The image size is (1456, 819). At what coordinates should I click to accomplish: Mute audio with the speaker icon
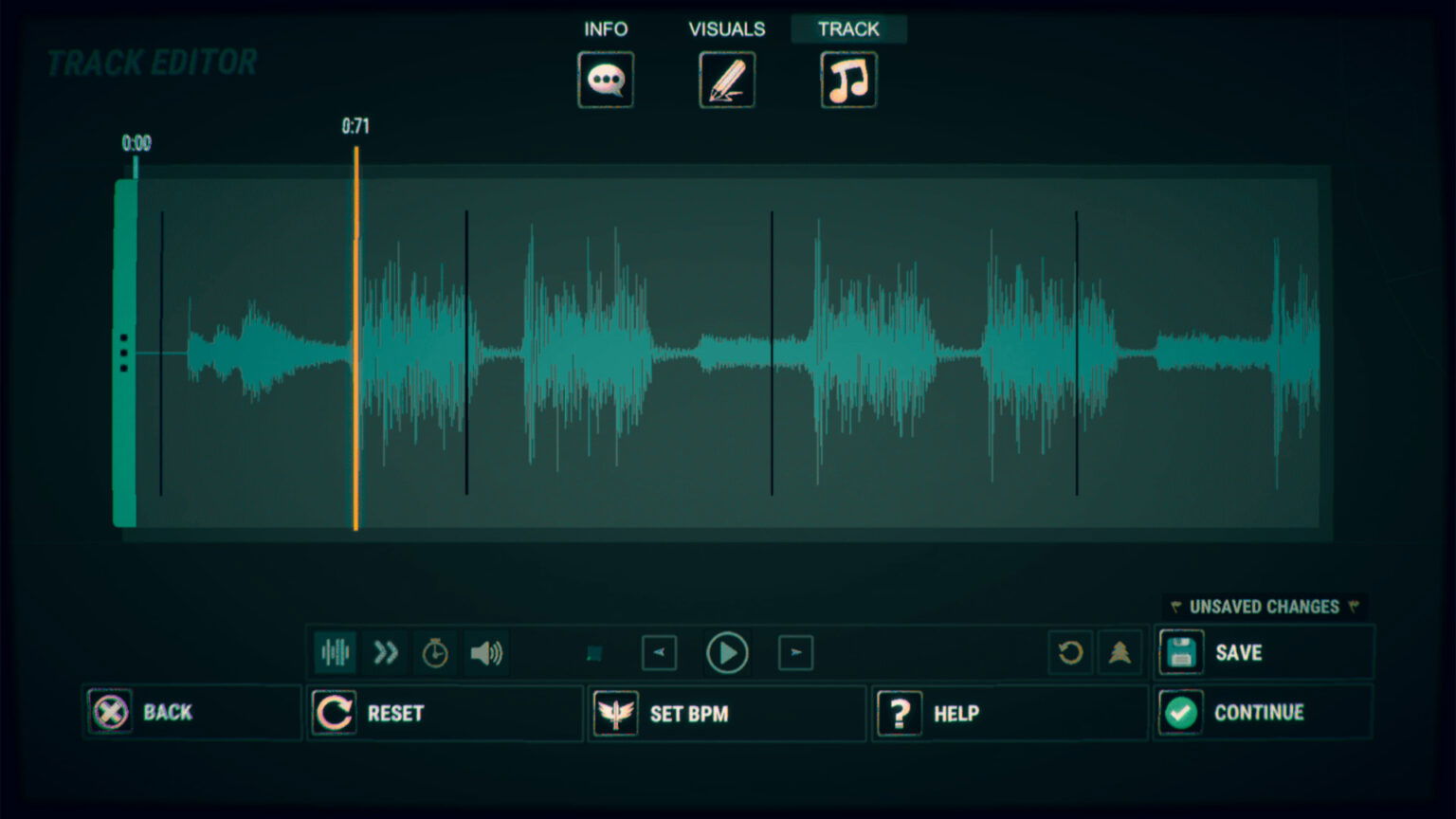(485, 652)
